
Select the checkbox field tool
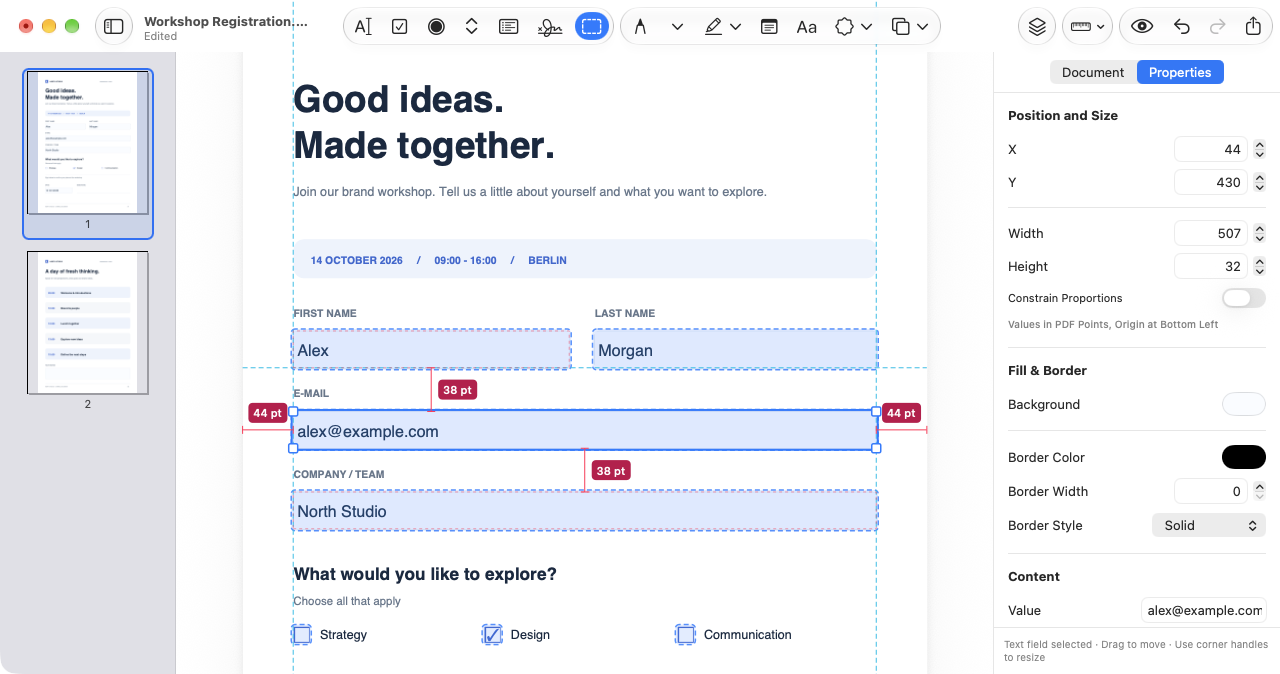[399, 27]
